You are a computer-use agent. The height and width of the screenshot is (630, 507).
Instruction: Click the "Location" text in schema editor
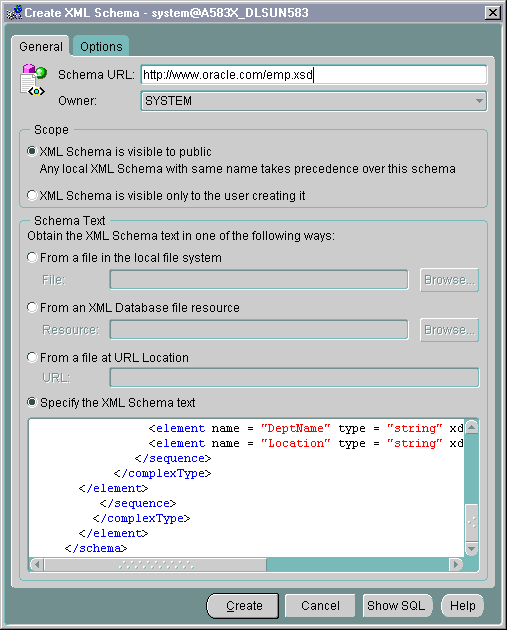[295, 443]
